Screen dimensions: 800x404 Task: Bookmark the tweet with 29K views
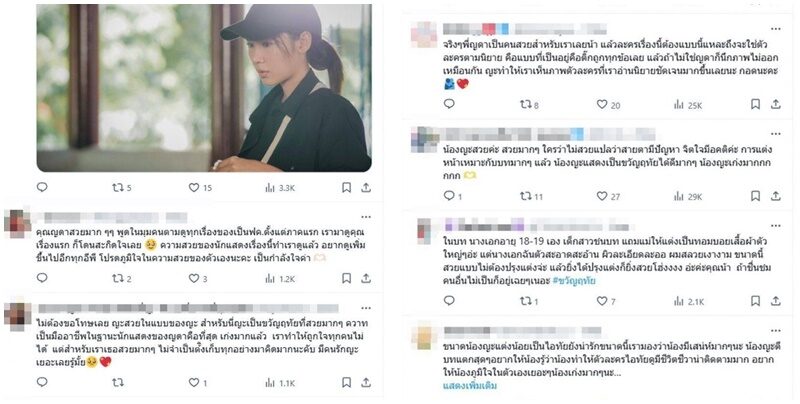pyautogui.click(x=756, y=196)
